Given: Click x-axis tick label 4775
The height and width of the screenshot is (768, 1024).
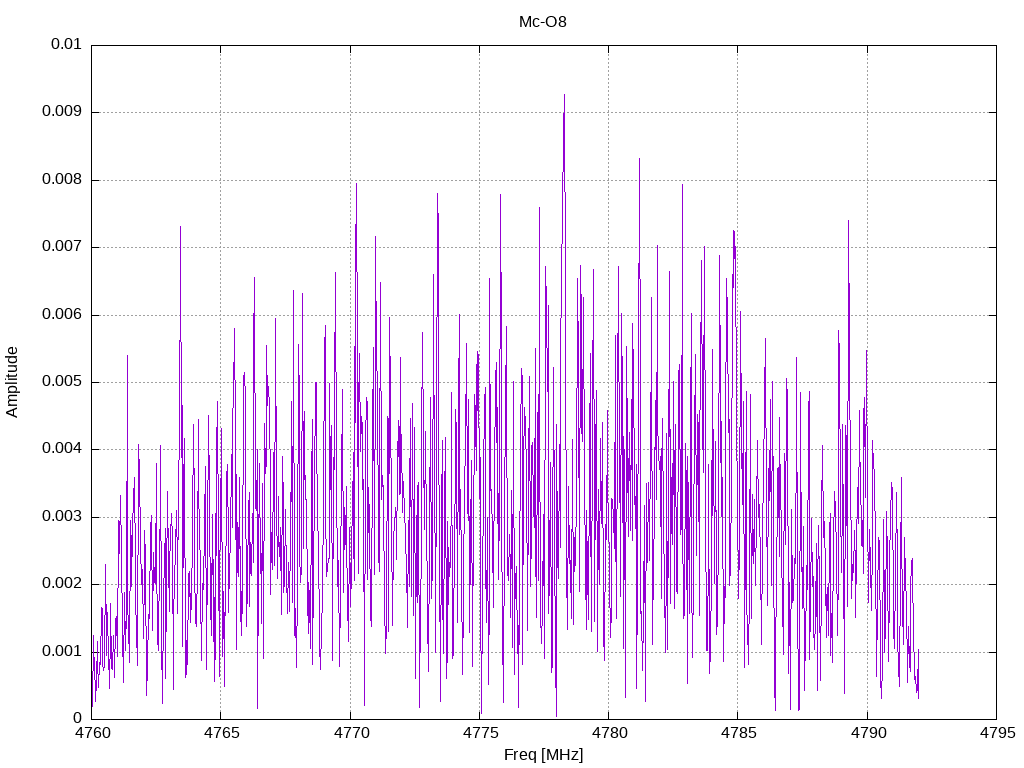Looking at the screenshot, I should click(480, 733).
